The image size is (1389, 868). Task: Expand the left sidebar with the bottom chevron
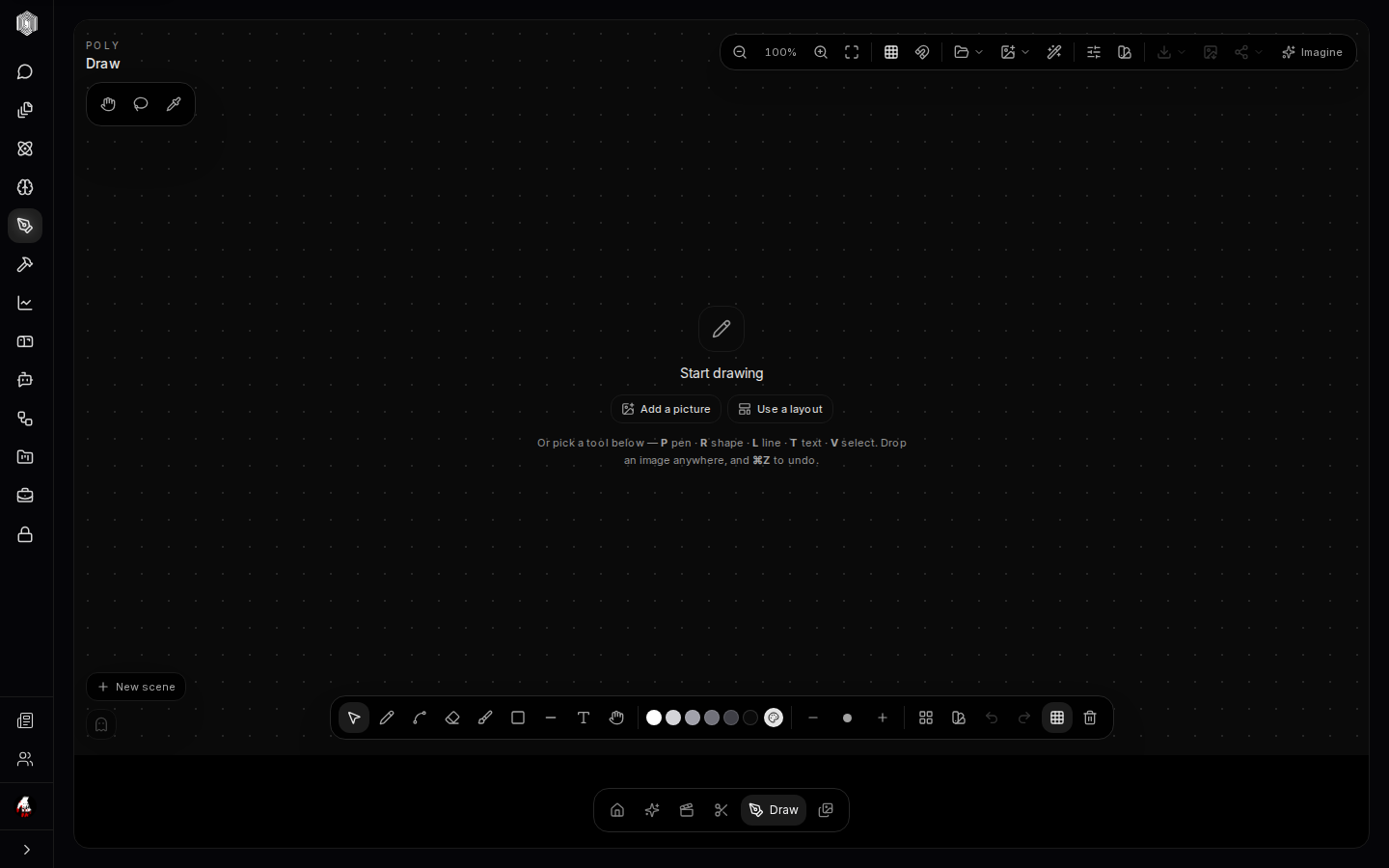[26, 850]
